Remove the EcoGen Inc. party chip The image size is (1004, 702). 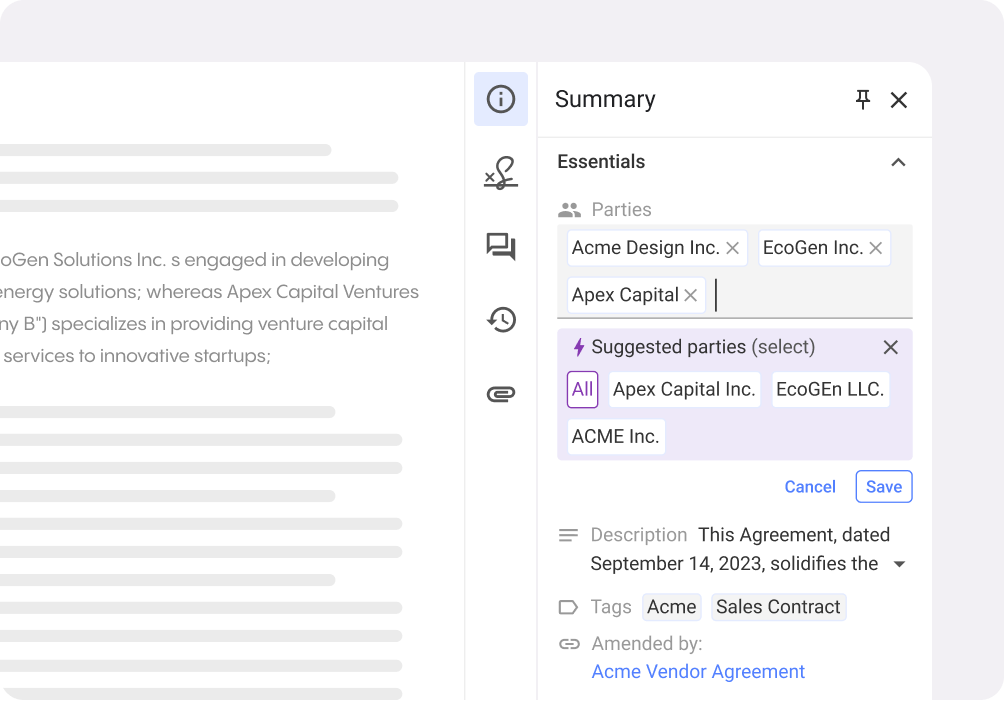click(876, 248)
